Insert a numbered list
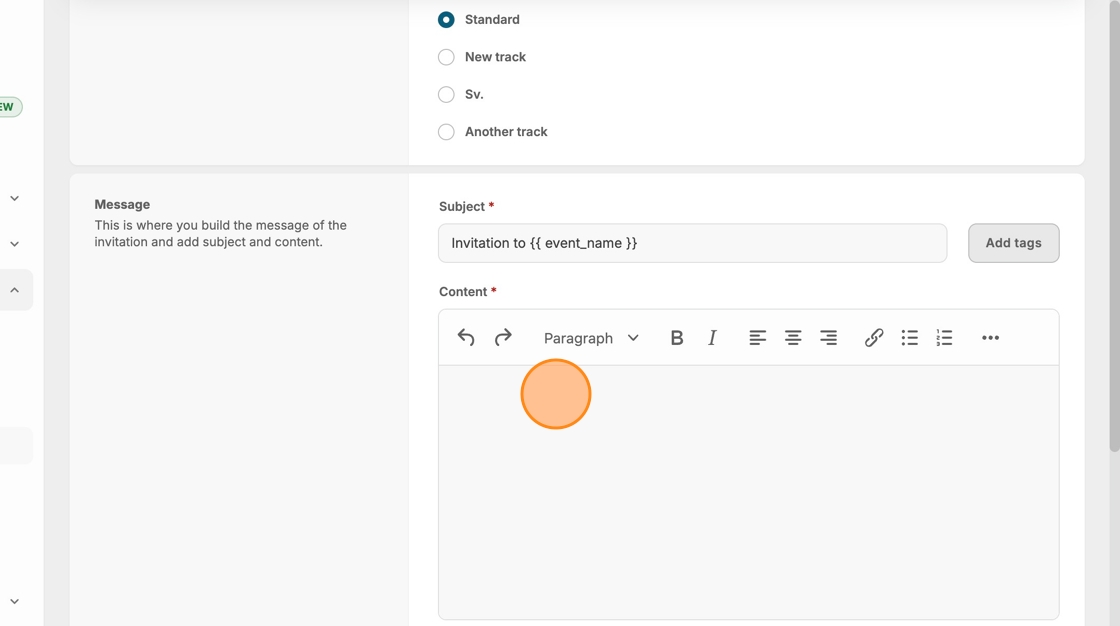This screenshot has width=1120, height=626. click(x=944, y=338)
